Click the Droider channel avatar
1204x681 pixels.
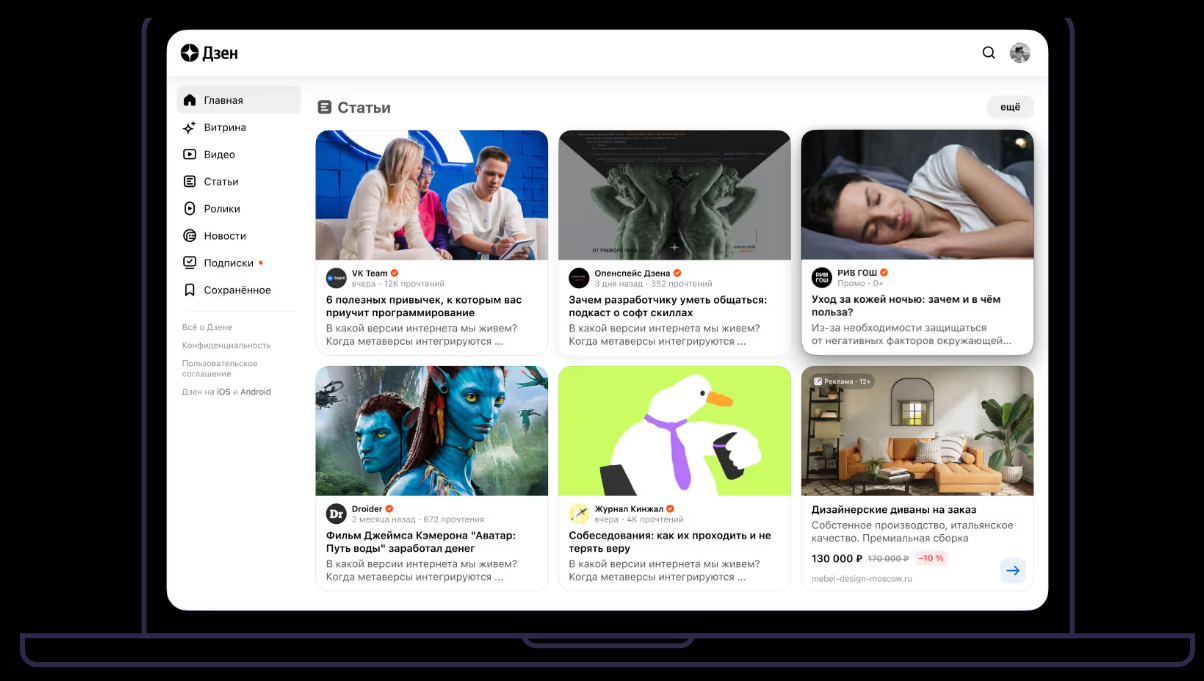[x=336, y=514]
